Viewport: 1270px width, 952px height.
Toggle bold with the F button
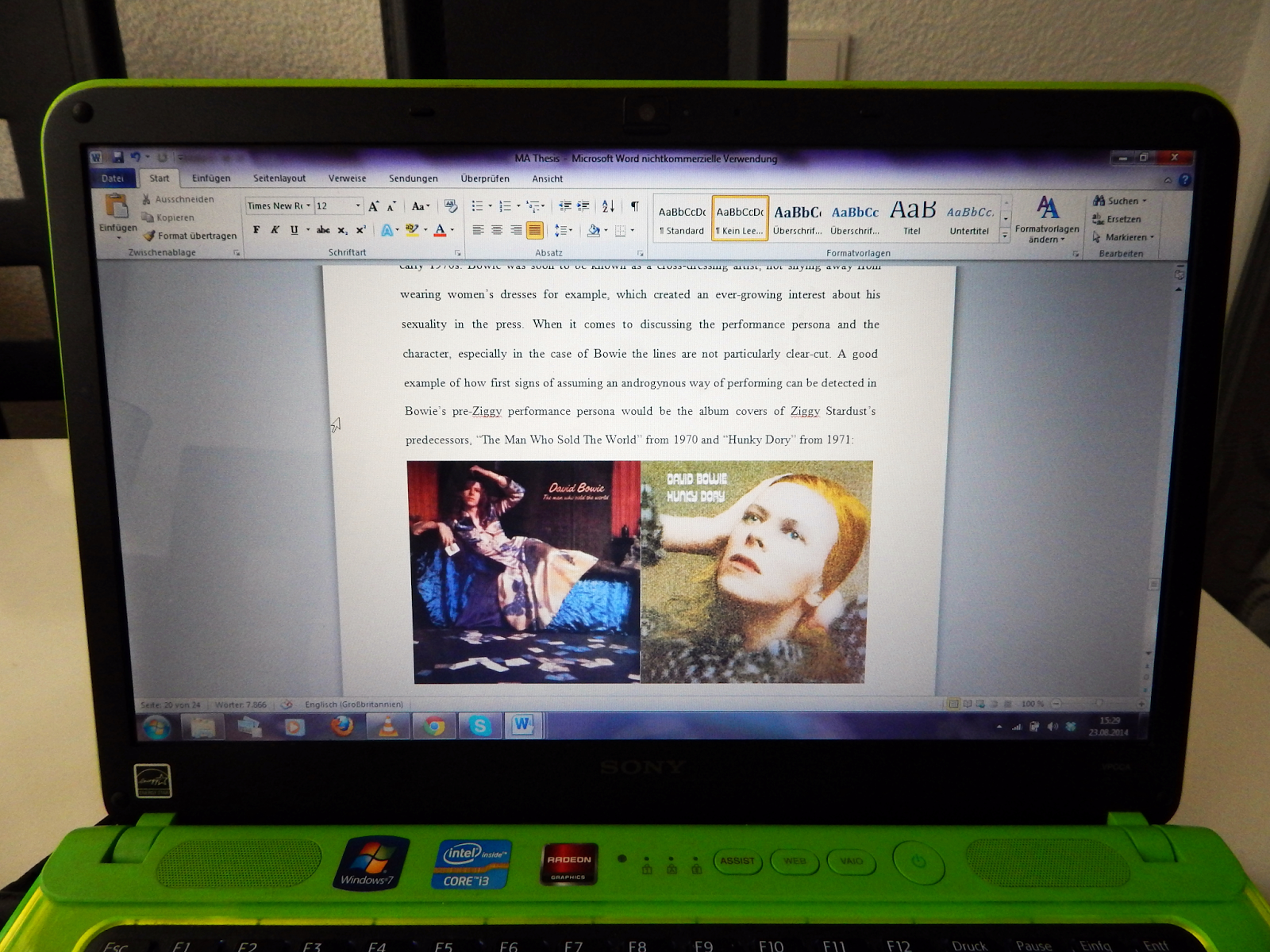pyautogui.click(x=256, y=230)
